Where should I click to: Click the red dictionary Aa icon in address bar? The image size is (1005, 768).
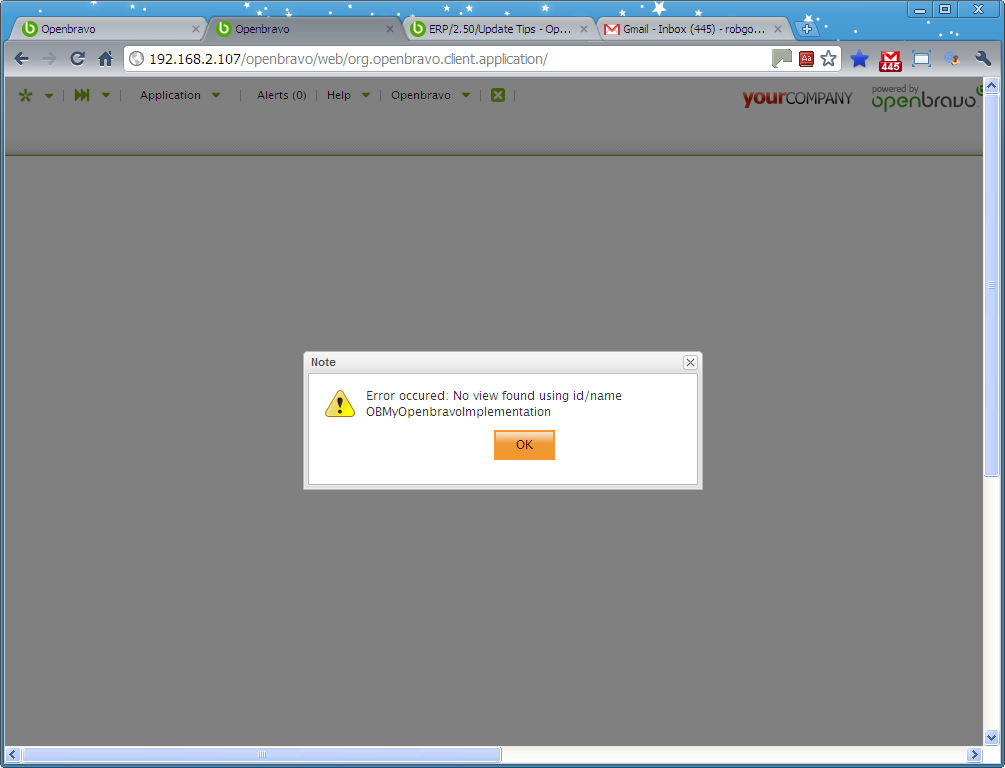click(806, 59)
